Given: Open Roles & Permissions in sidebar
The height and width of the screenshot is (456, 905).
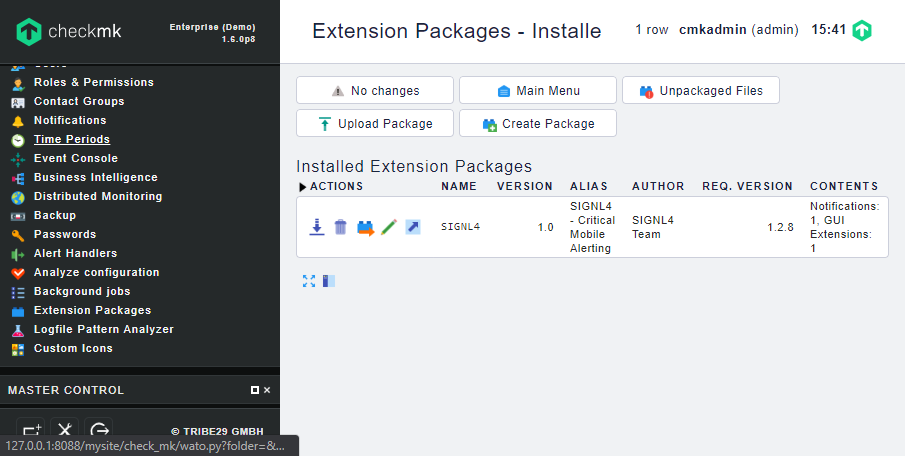Looking at the screenshot, I should (94, 82).
